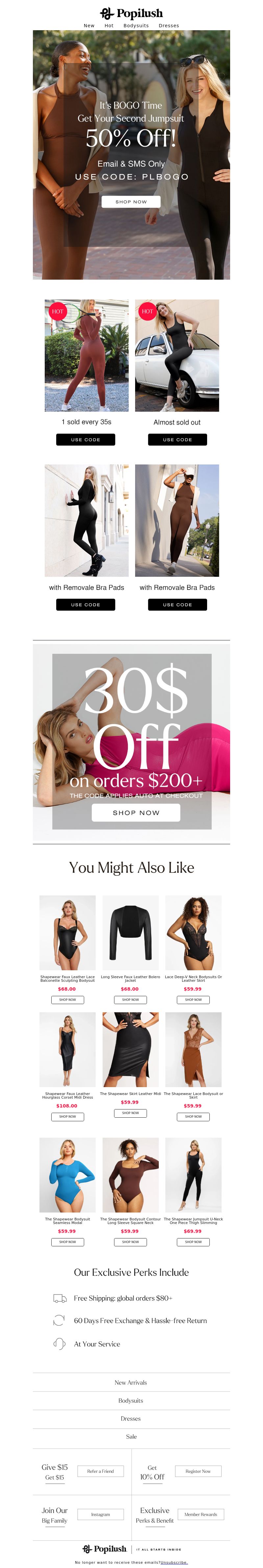Screen dimensions: 263x1568
Task: Click SHOP NOW on the BOGO banner
Action: pyautogui.click(x=131, y=202)
